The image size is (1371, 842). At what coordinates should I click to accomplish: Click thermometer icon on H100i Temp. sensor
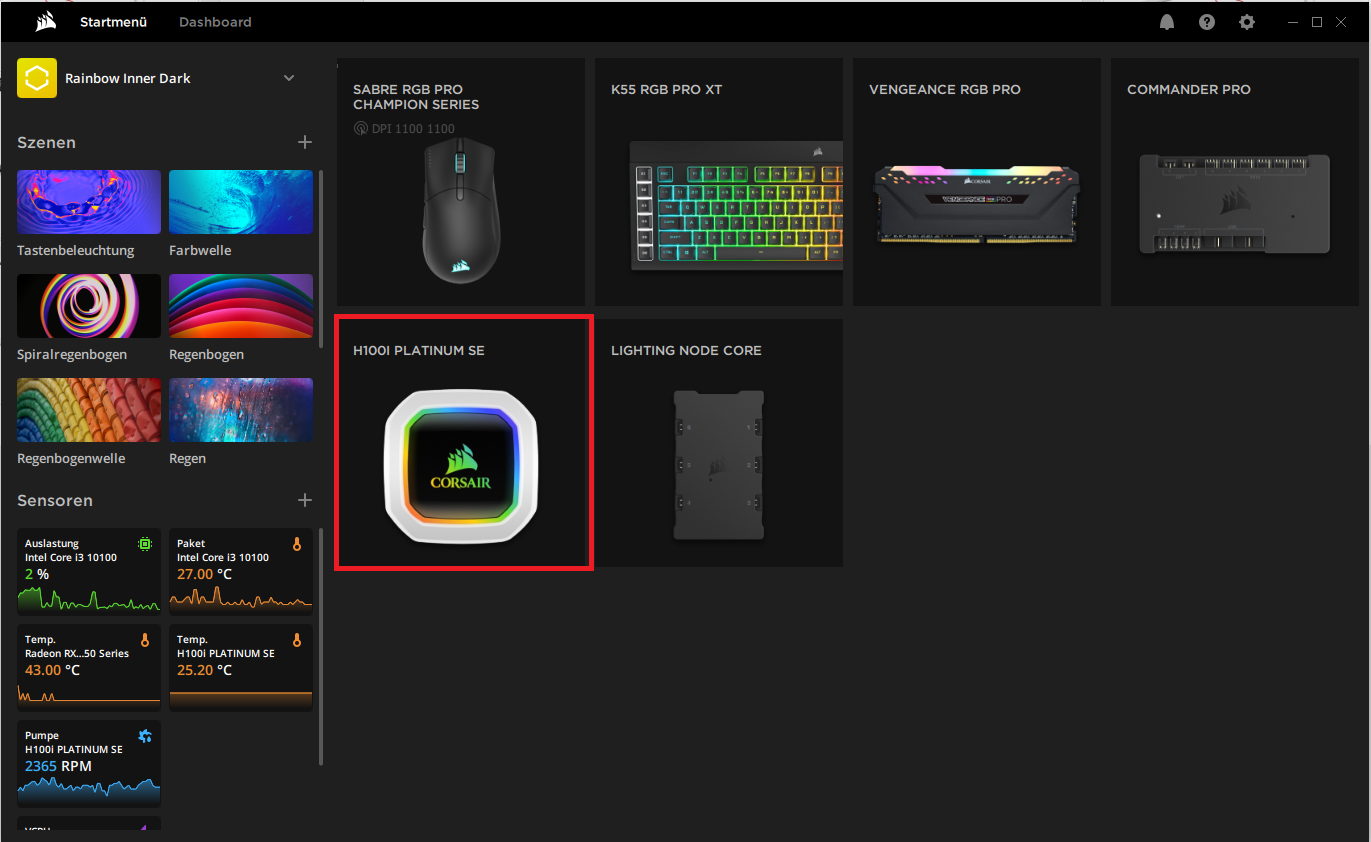[x=296, y=640]
